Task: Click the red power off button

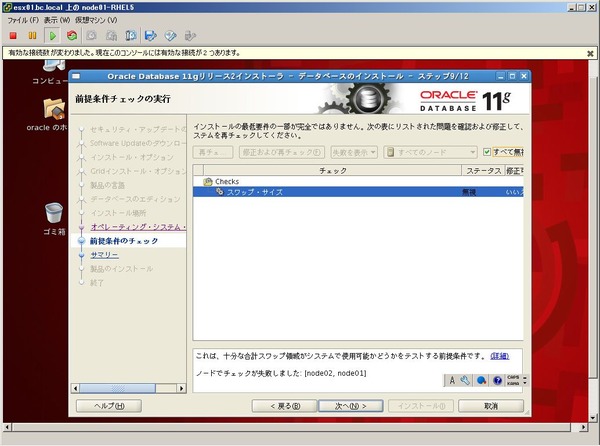Action: point(13,36)
